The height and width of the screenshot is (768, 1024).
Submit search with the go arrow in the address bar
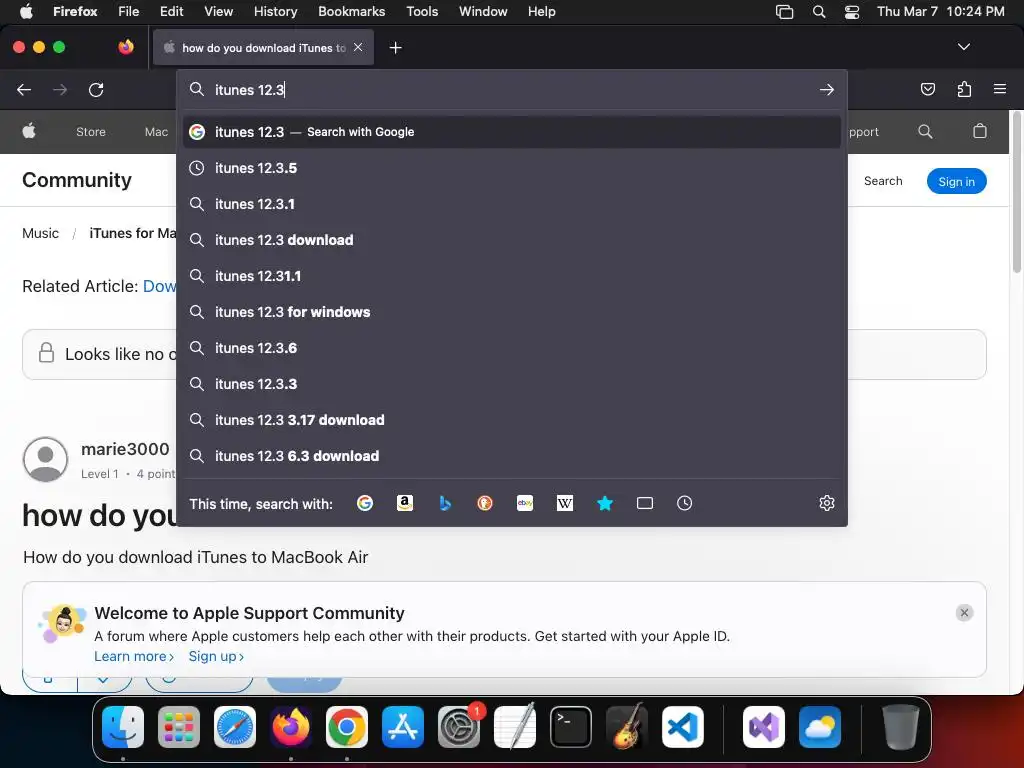pos(827,89)
